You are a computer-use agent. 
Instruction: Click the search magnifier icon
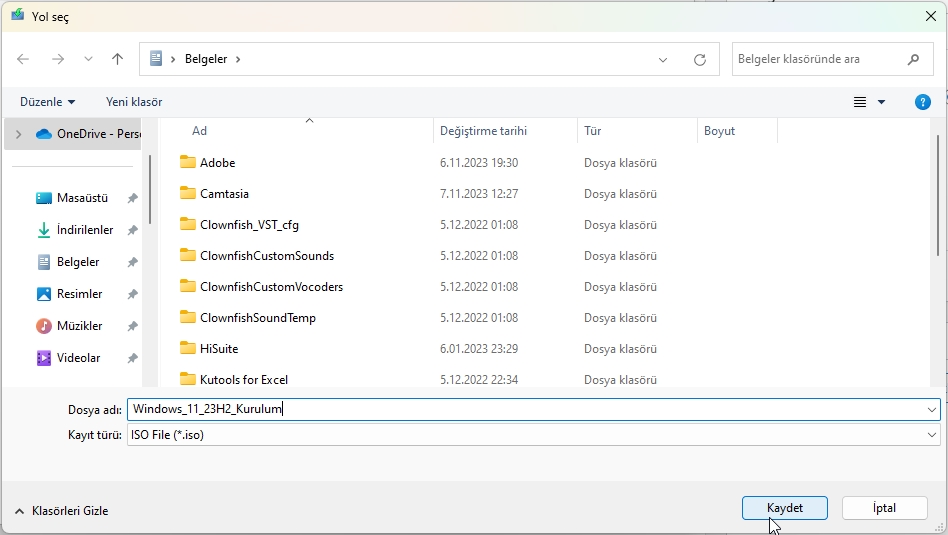point(914,59)
